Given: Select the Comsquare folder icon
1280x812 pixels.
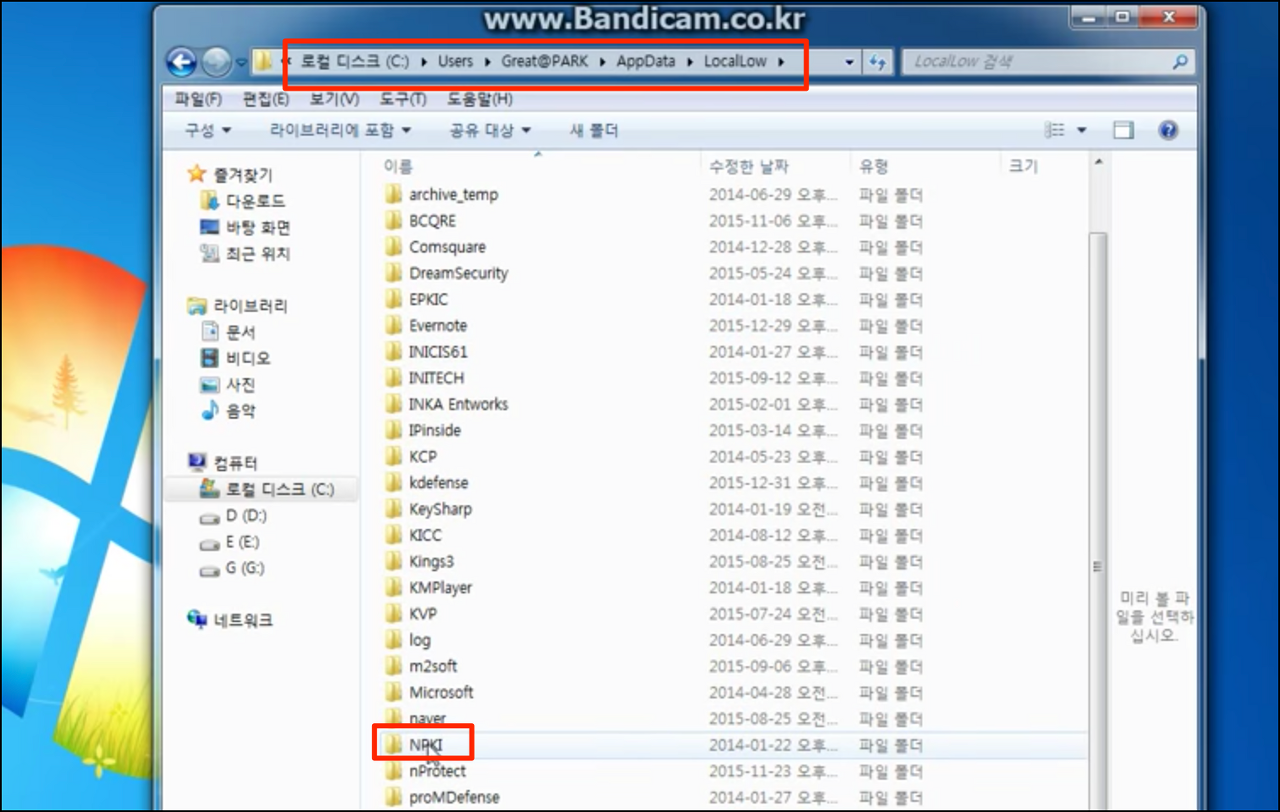Looking at the screenshot, I should pyautogui.click(x=393, y=247).
